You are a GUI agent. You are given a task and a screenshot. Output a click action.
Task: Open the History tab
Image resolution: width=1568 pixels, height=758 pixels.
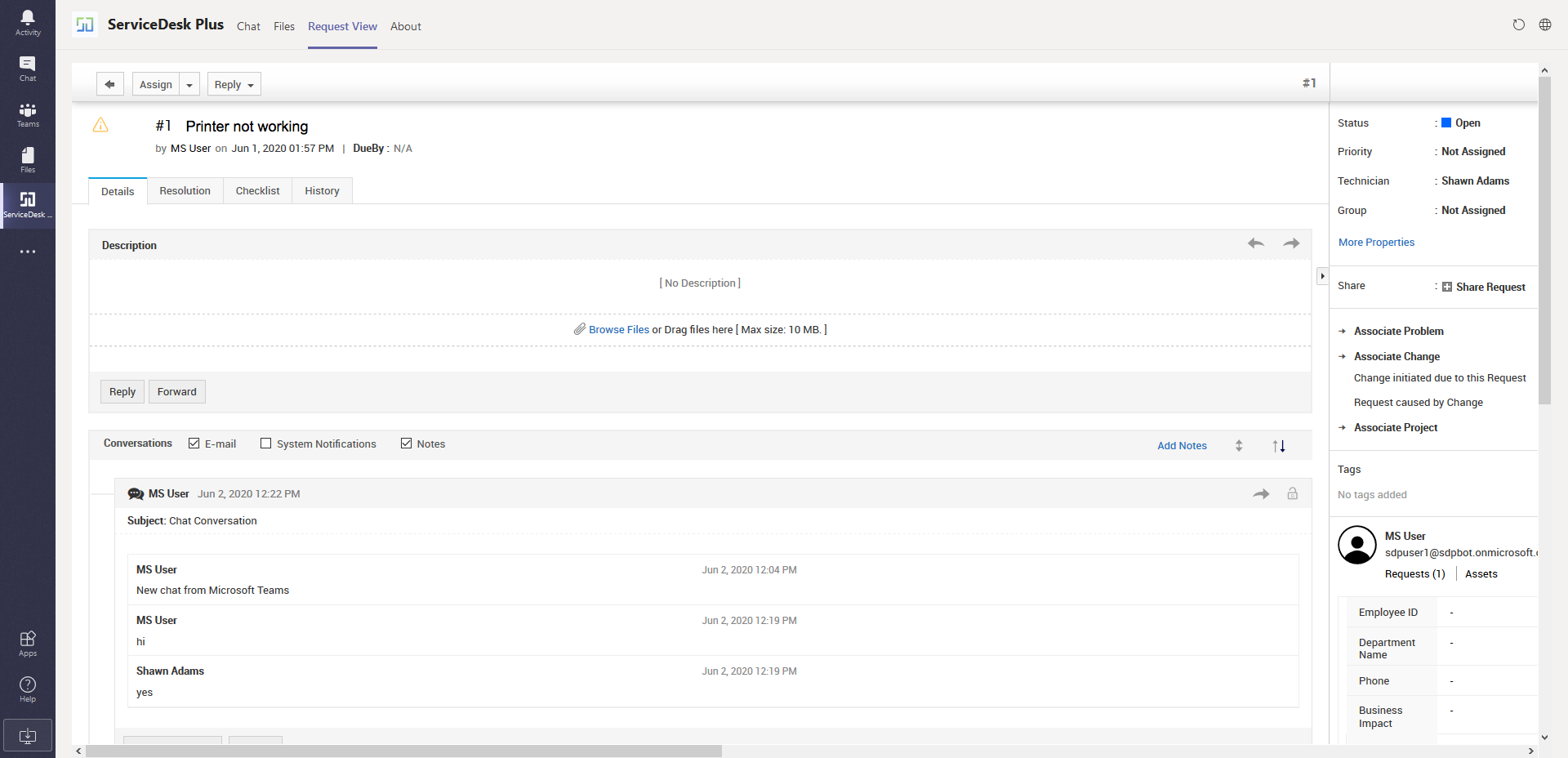click(322, 191)
